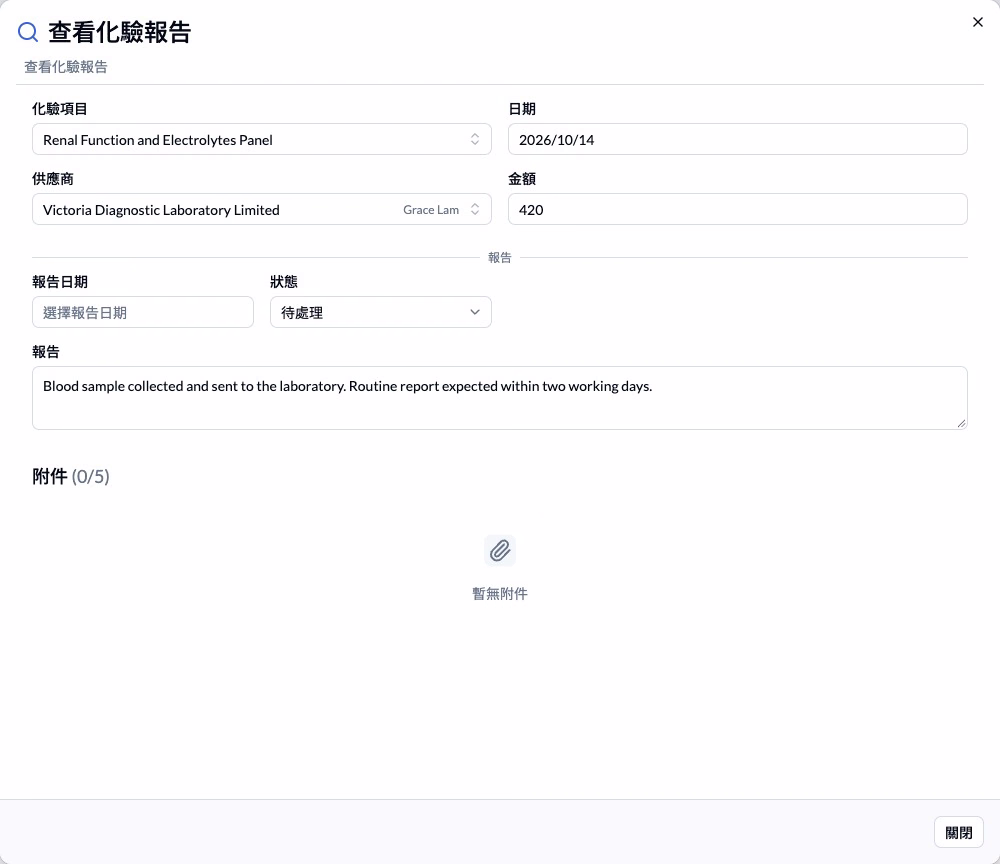Click the 日期 field showing 2026/10/14
This screenshot has width=1000, height=864.
tap(737, 140)
